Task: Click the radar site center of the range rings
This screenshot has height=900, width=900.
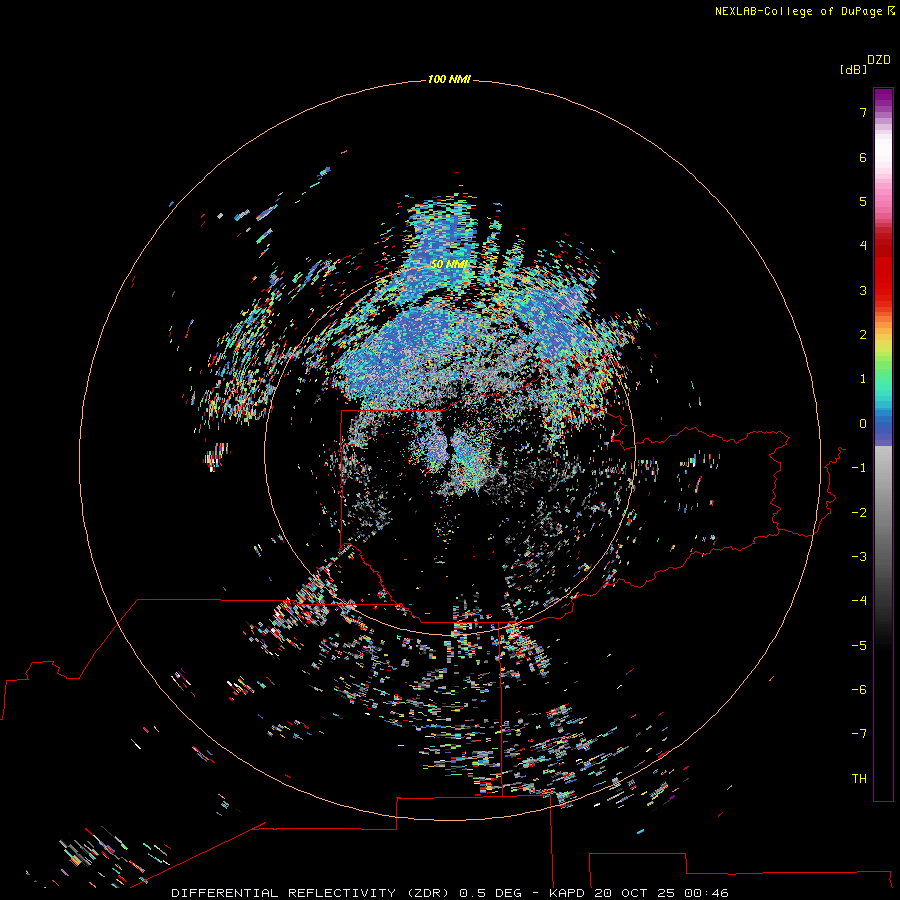Action: pos(449,450)
